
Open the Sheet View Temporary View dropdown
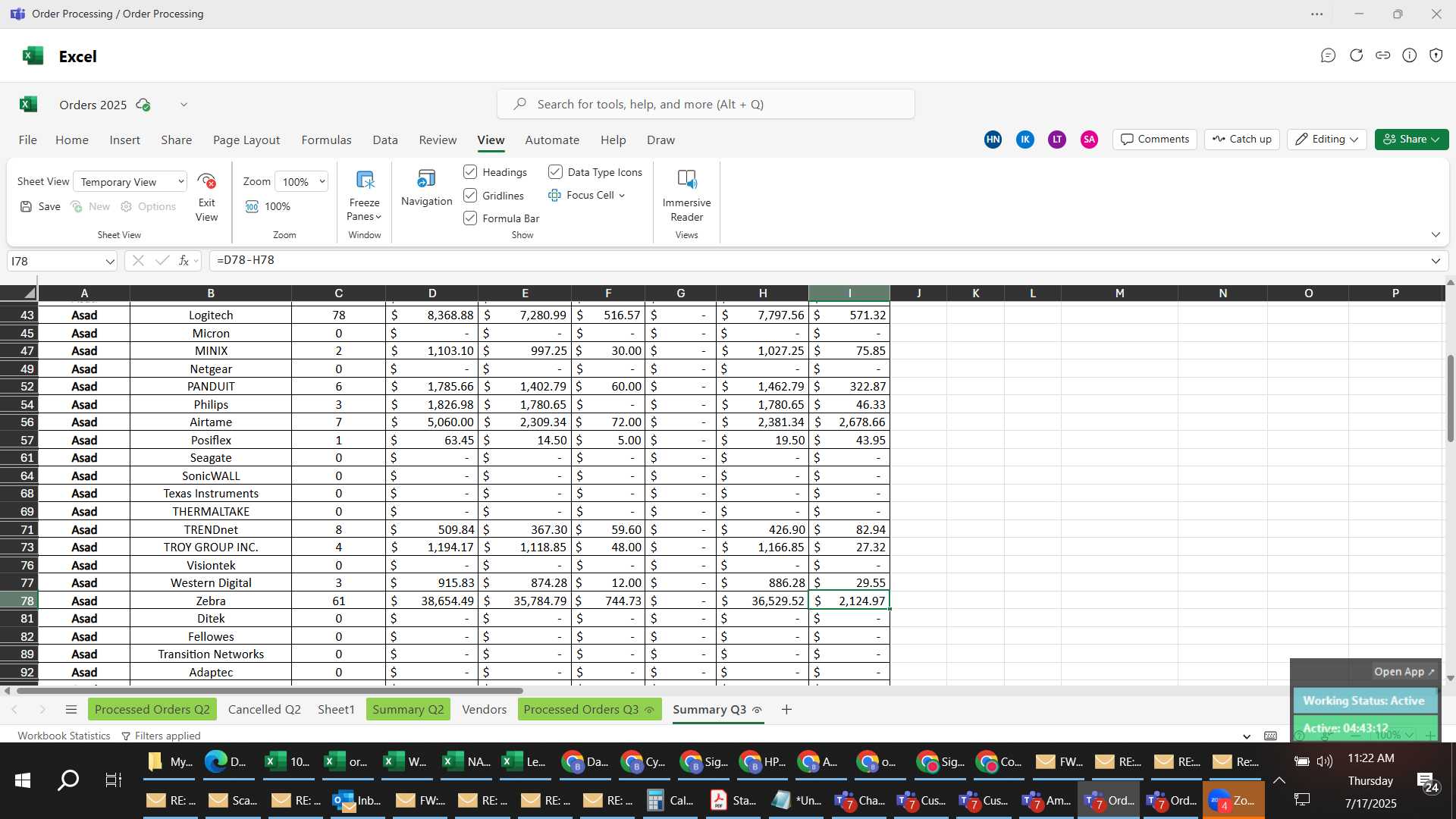(130, 182)
